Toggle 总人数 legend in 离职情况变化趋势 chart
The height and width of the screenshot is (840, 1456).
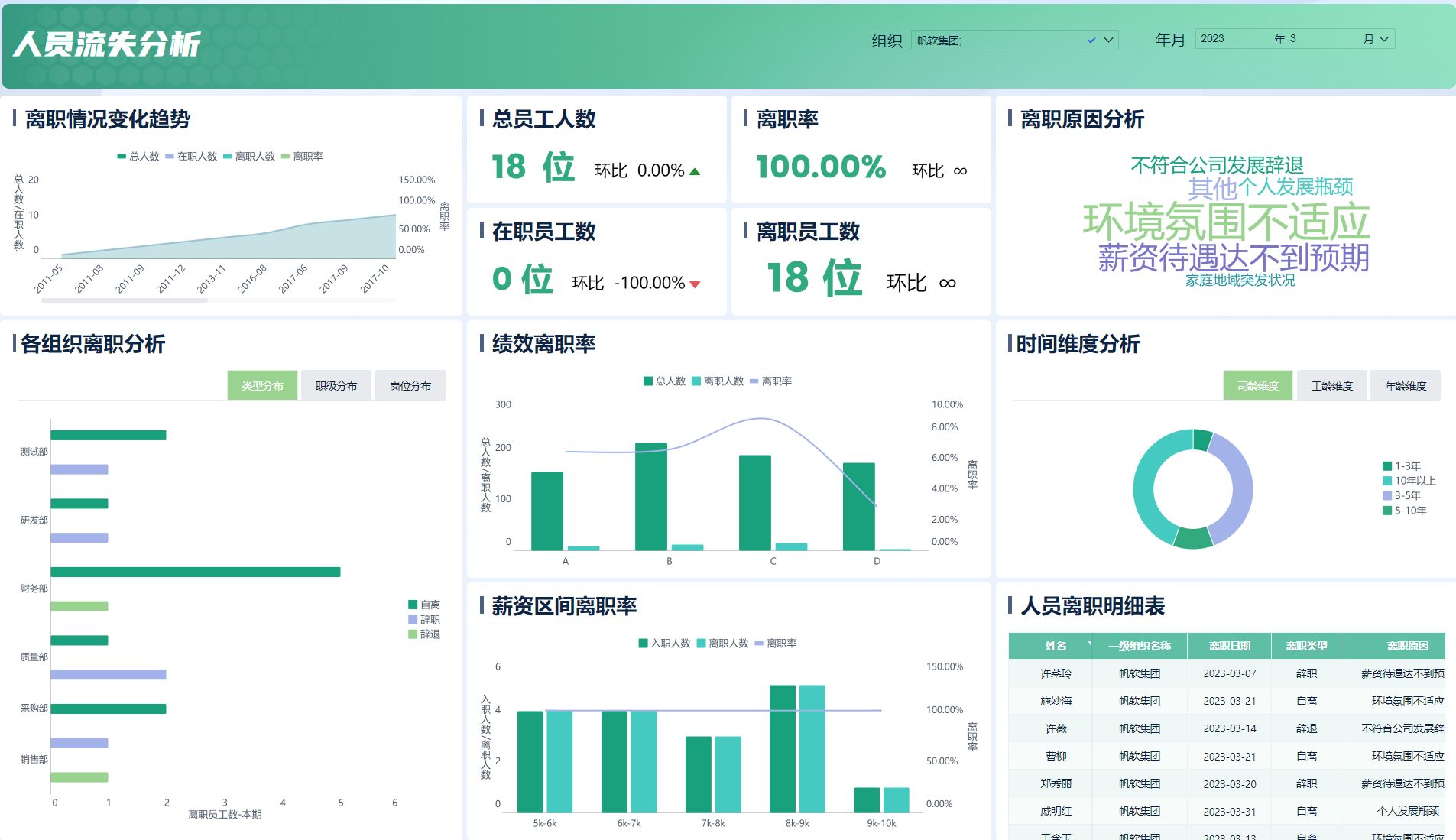(x=138, y=157)
